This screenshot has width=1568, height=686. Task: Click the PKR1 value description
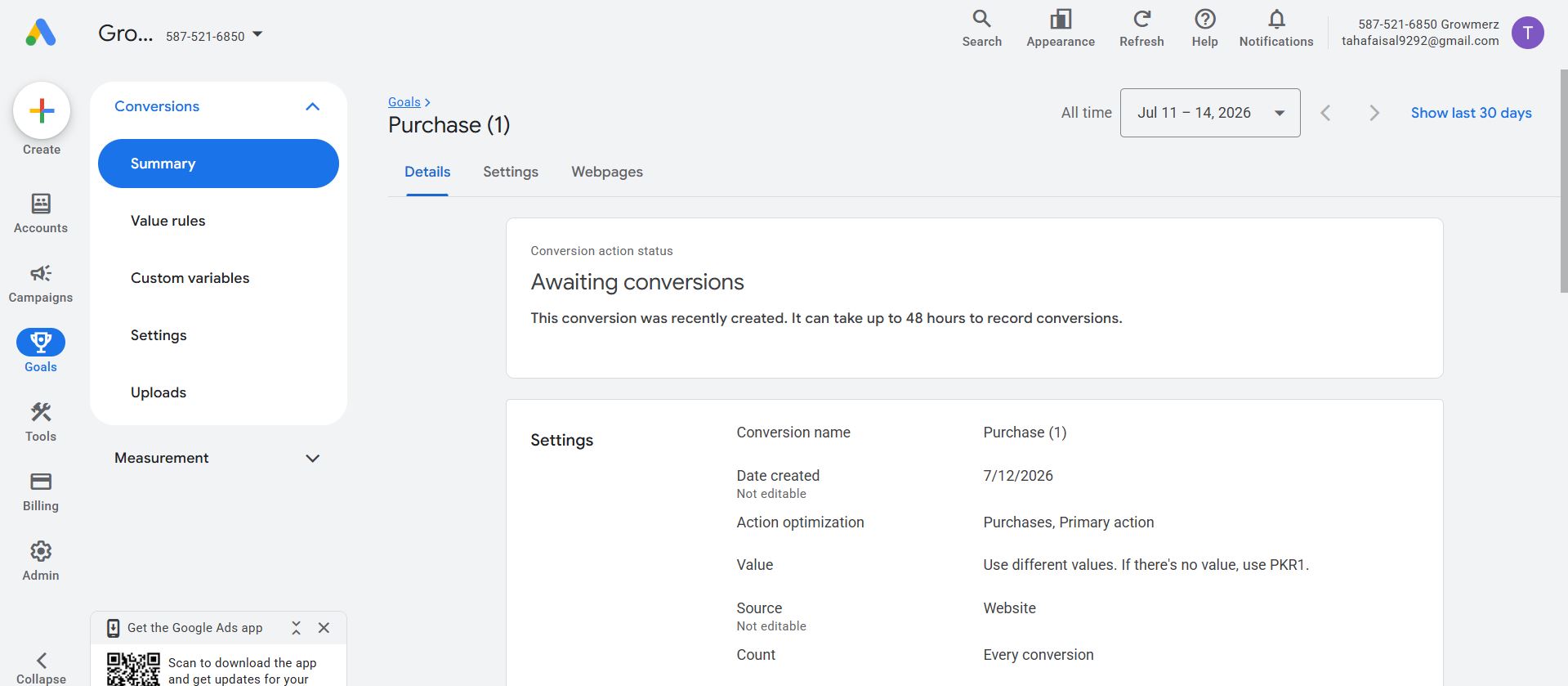(1146, 565)
